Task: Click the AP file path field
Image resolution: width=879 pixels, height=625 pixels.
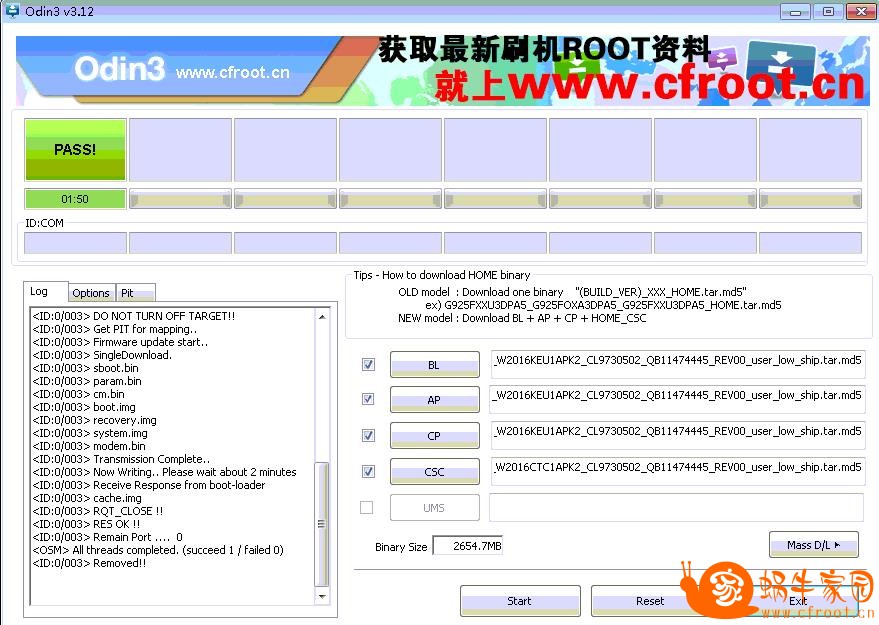Action: (678, 399)
